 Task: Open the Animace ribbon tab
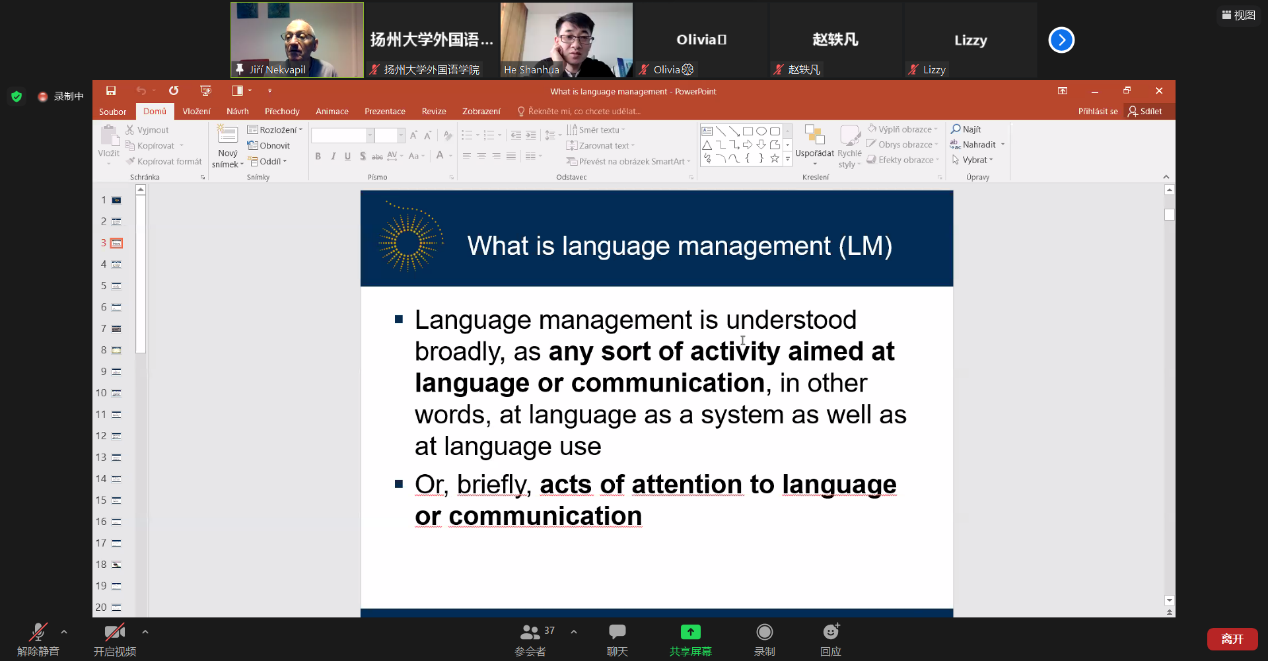[332, 111]
